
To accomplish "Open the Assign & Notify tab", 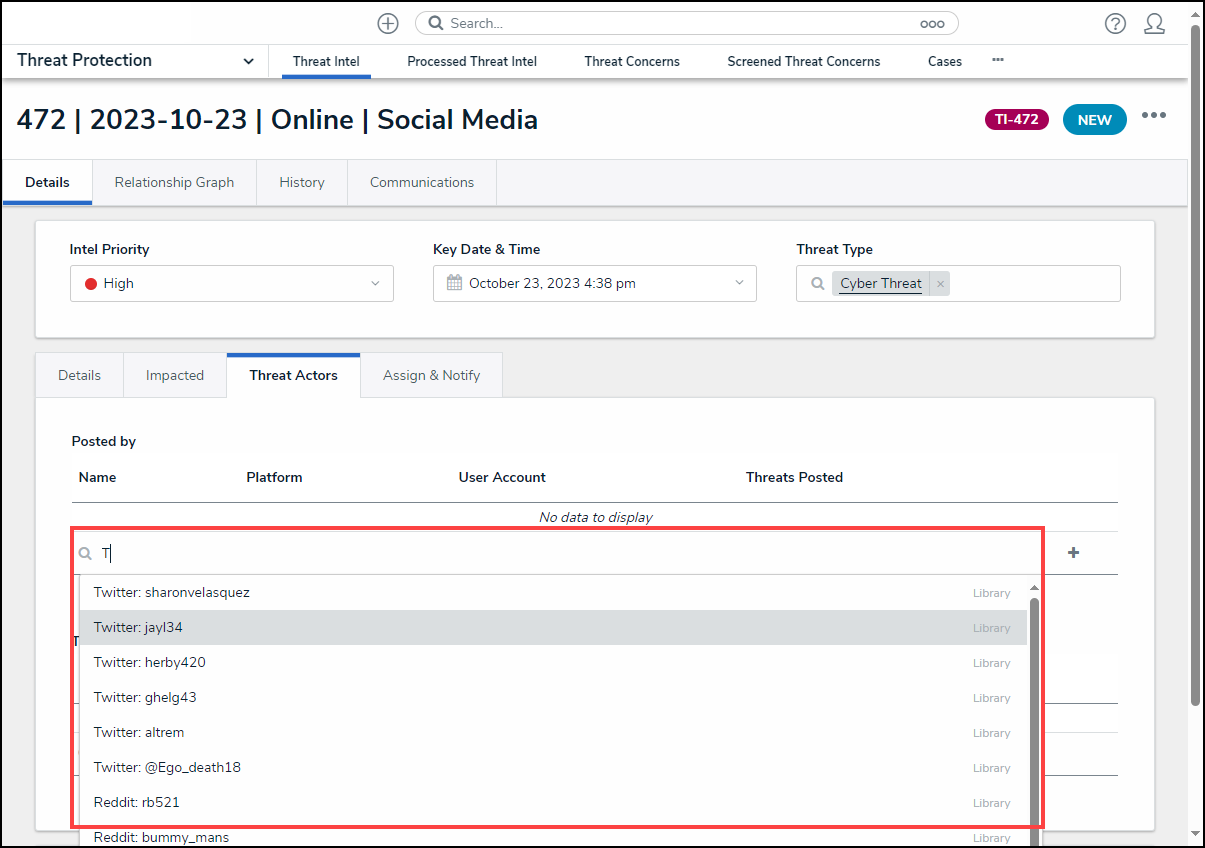I will click(x=431, y=375).
